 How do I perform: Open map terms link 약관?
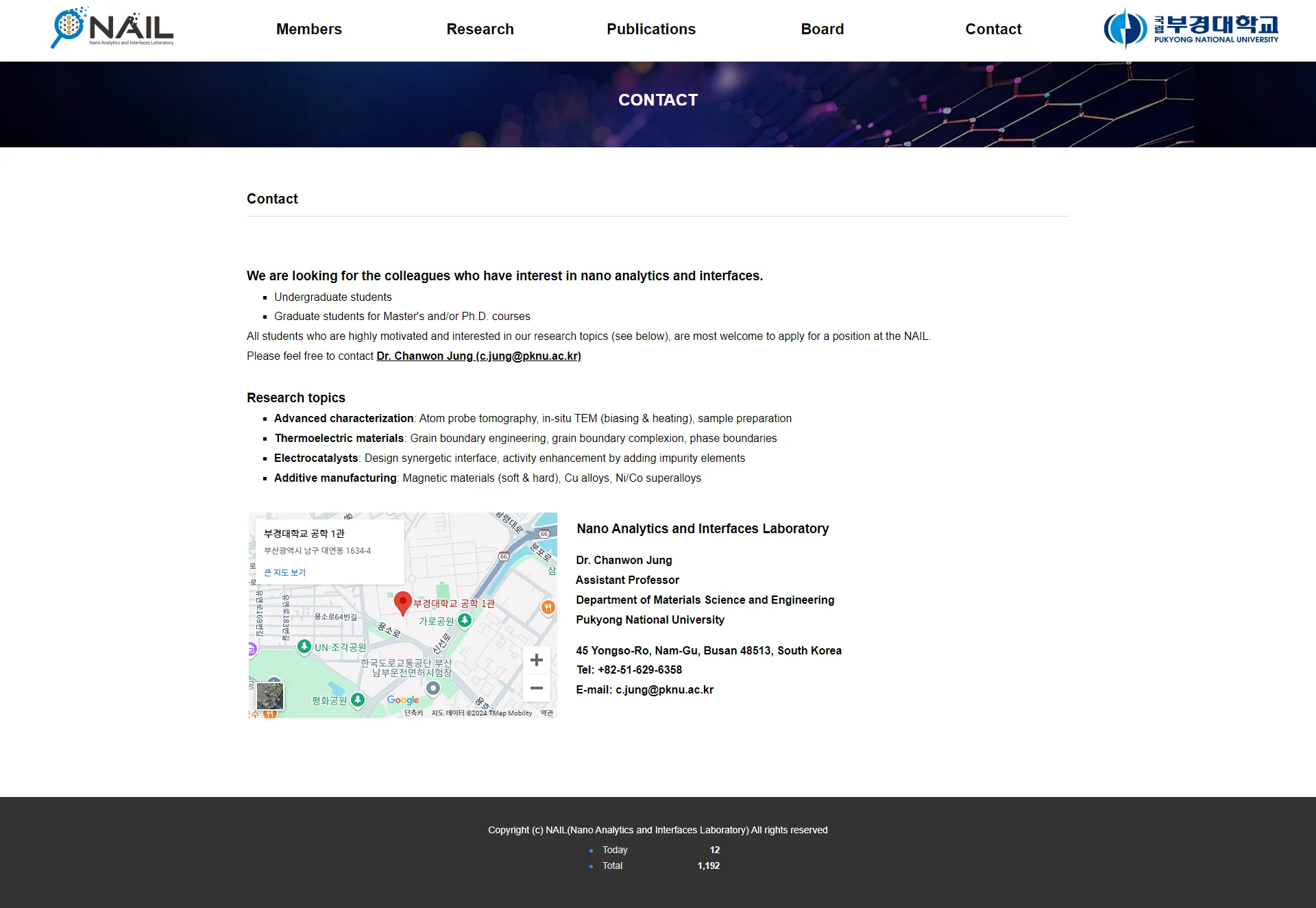(546, 713)
